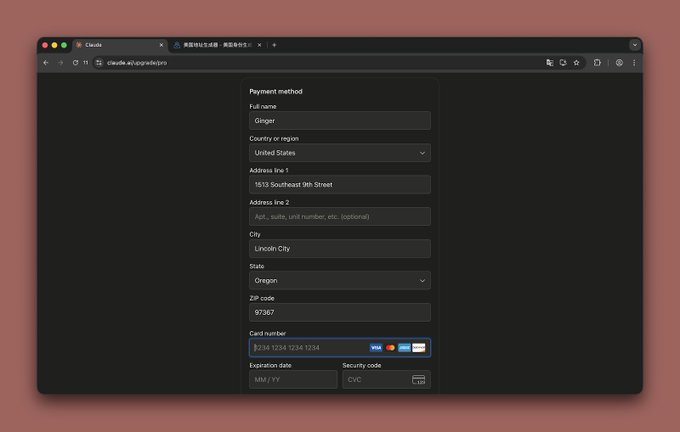Viewport: 680px width, 432px height.
Task: Click the Full name field containing Ginger
Action: 340,121
